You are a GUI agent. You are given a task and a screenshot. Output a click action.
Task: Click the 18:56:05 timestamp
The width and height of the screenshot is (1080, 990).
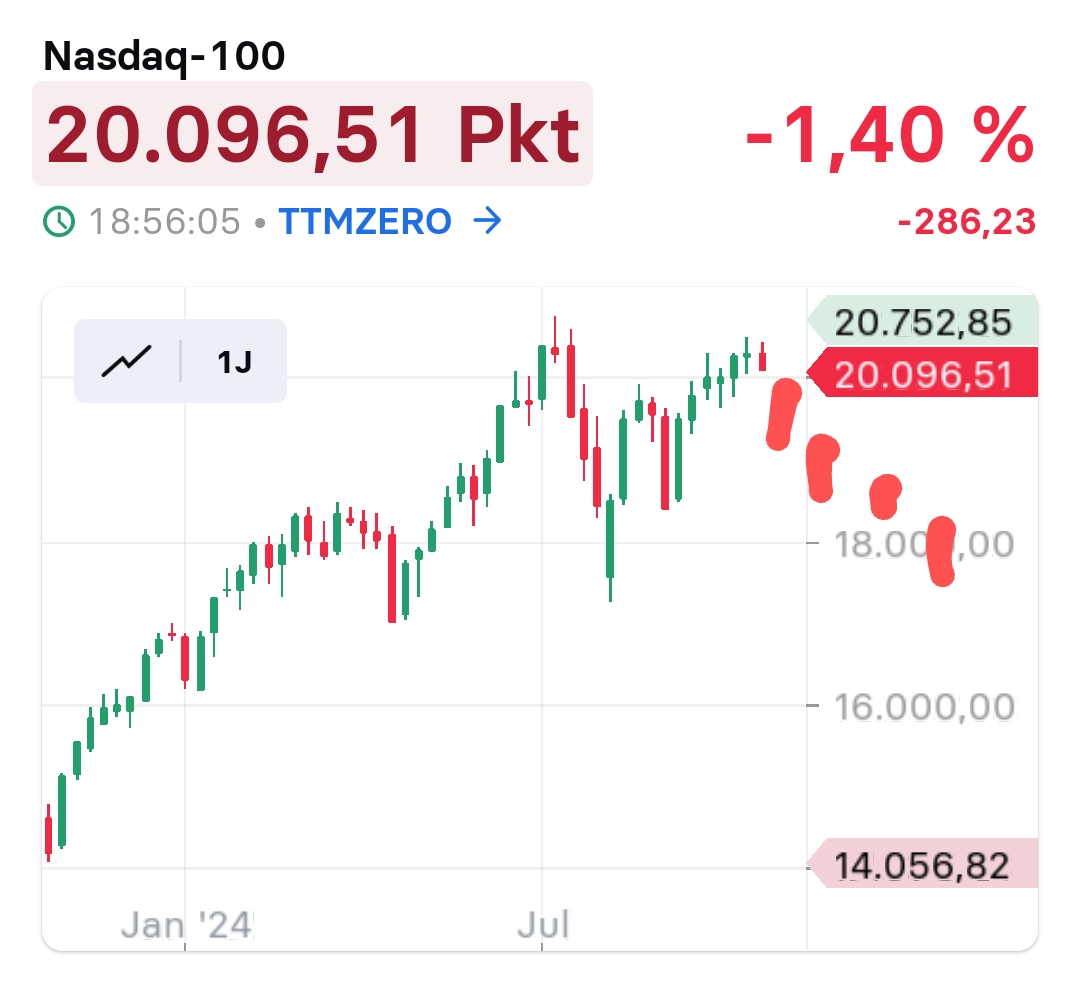coord(165,221)
